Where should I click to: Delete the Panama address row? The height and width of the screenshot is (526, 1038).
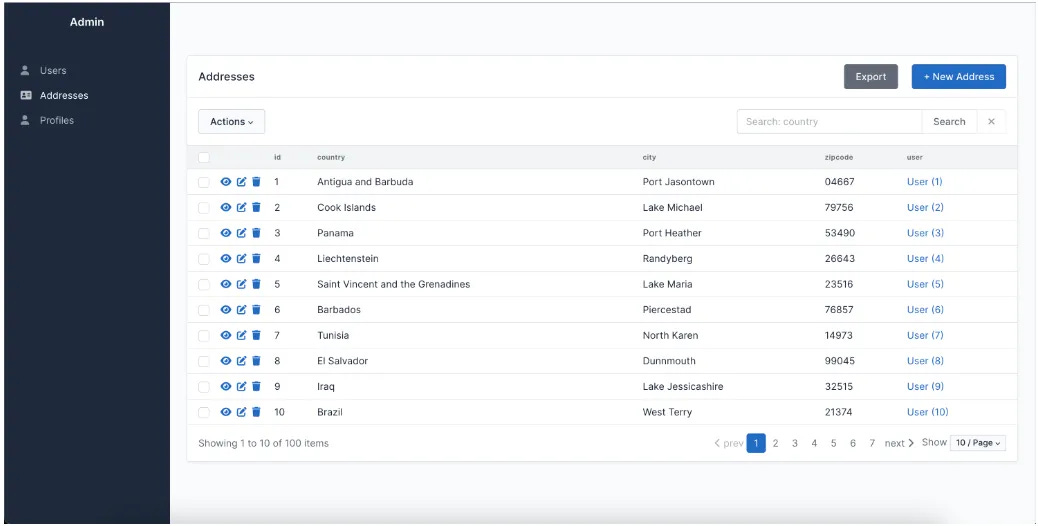pos(256,233)
